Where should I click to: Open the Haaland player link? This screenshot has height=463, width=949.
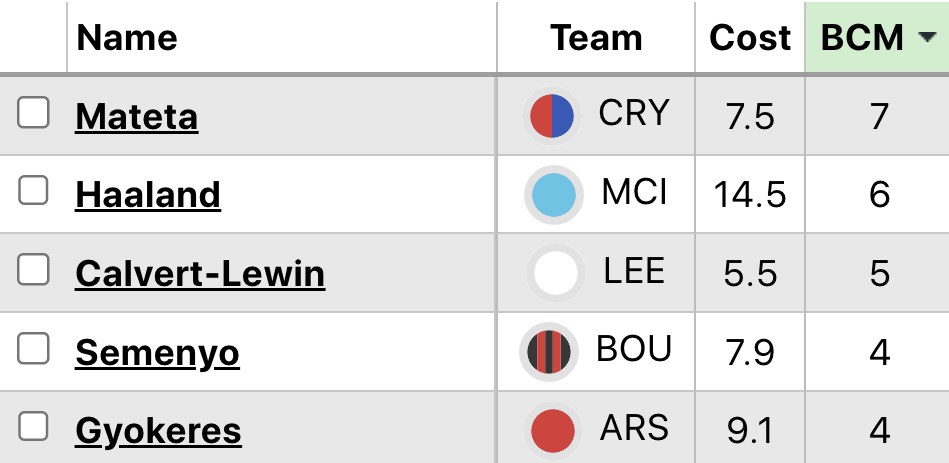pyautogui.click(x=148, y=194)
